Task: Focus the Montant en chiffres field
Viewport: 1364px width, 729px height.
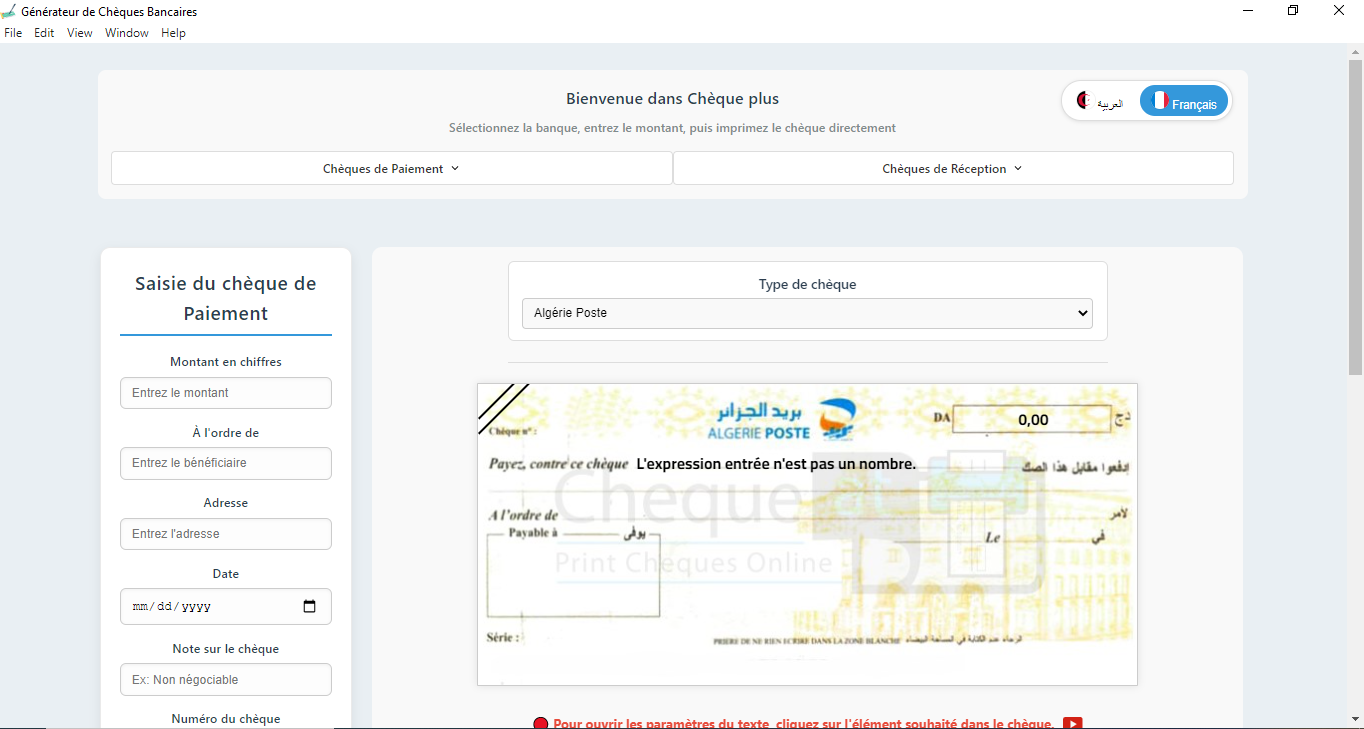Action: point(226,393)
